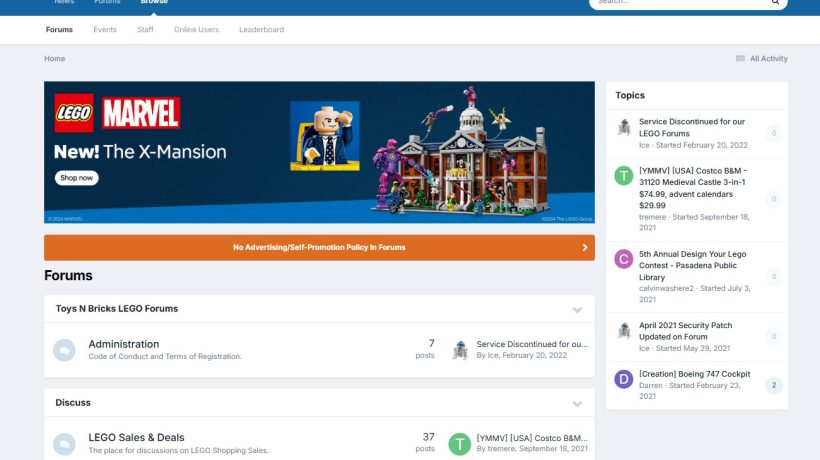Image resolution: width=820 pixels, height=460 pixels.
Task: Open LEGO Sales & Deals forum link
Action: pos(136,438)
